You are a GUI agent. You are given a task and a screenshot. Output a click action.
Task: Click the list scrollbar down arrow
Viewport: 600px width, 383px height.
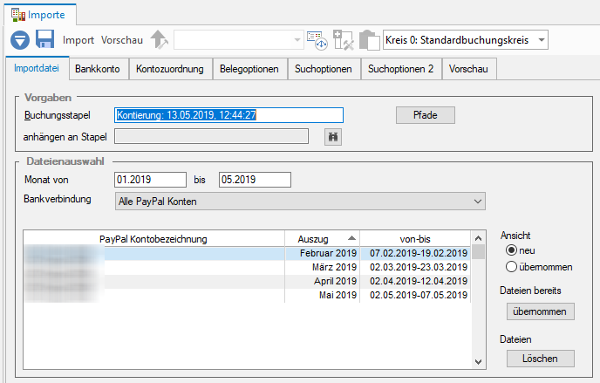(478, 362)
